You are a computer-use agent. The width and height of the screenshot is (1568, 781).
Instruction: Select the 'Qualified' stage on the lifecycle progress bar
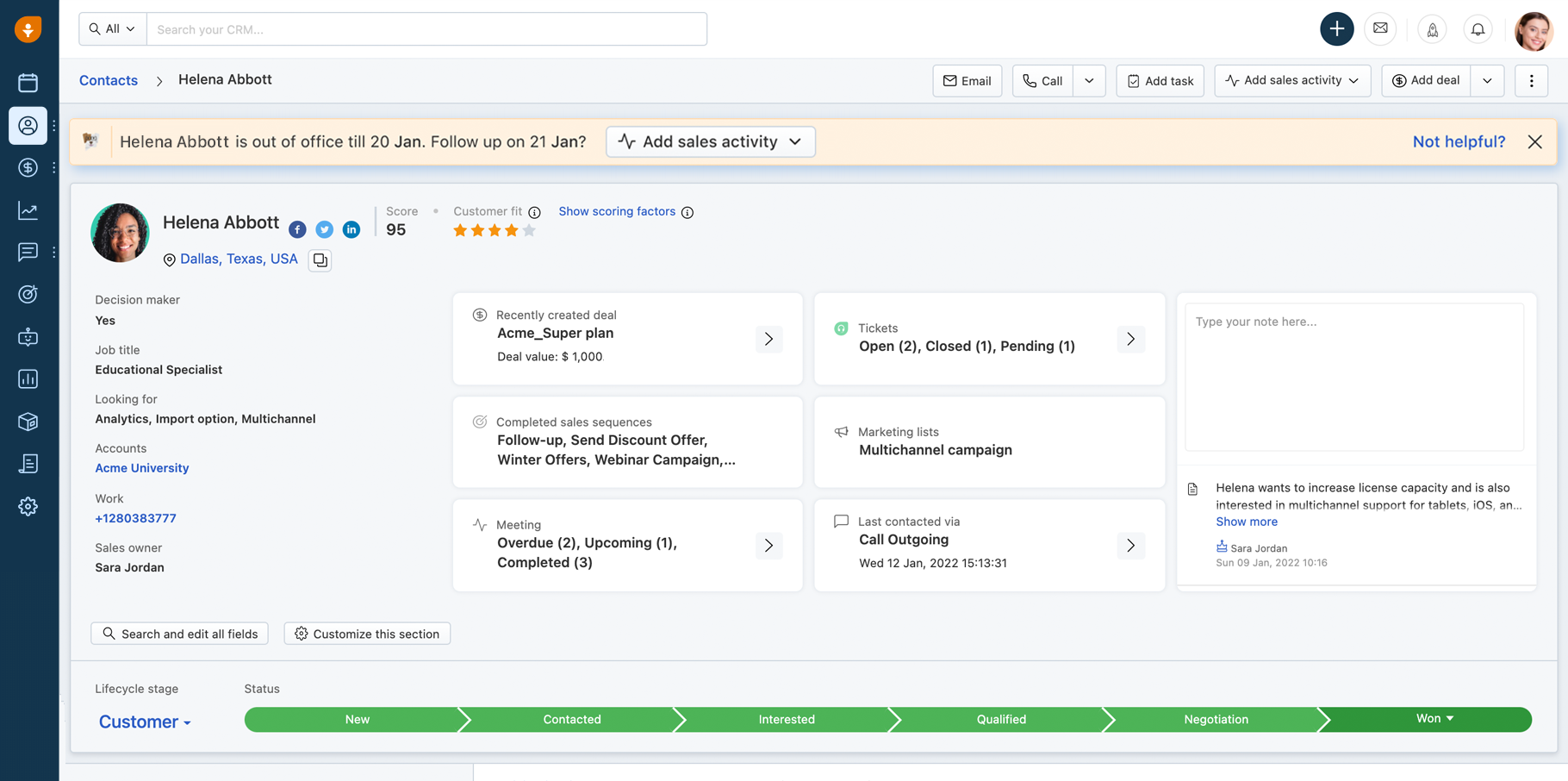tap(1001, 719)
